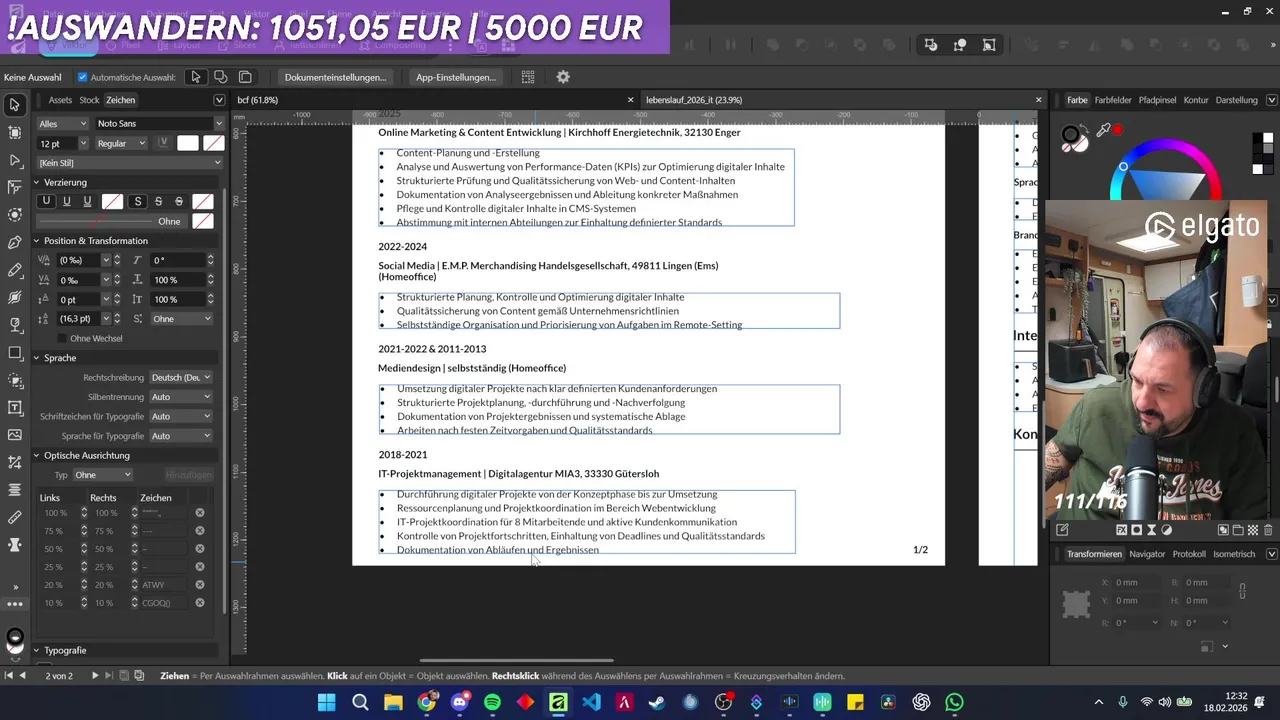
Task: Toggle the single strikethrough S button
Action: 158,202
